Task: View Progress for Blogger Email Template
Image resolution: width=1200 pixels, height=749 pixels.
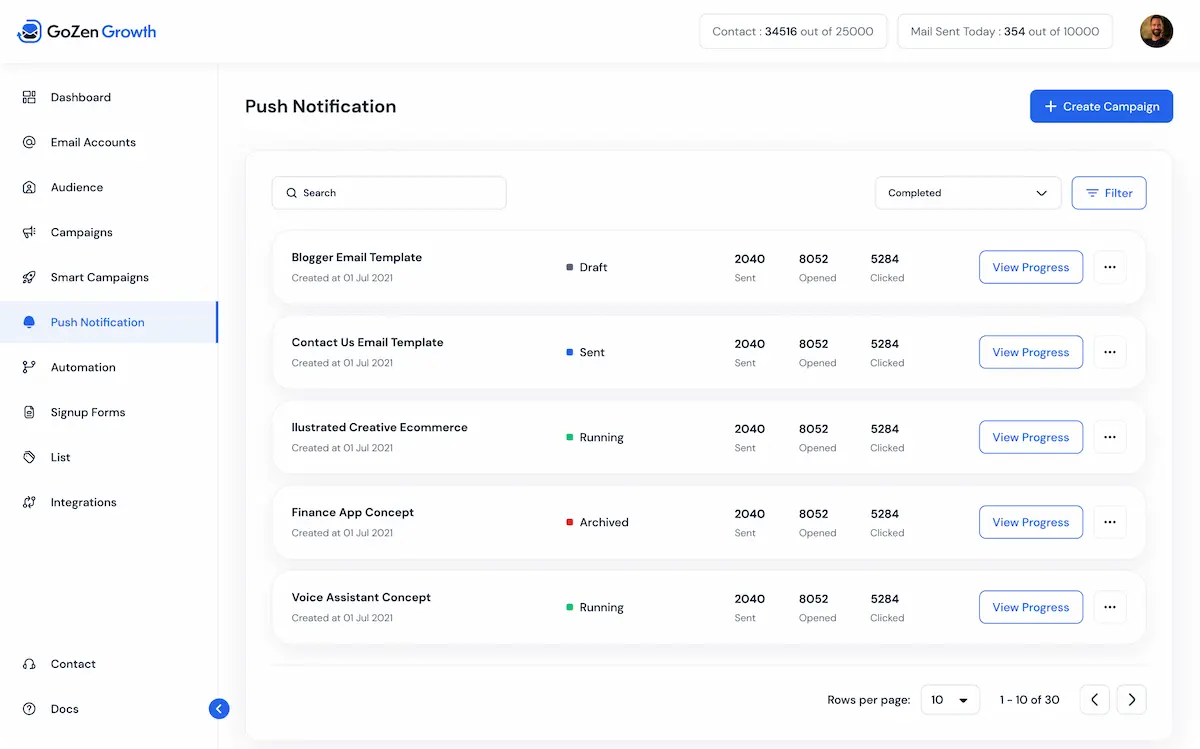Action: [x=1031, y=267]
